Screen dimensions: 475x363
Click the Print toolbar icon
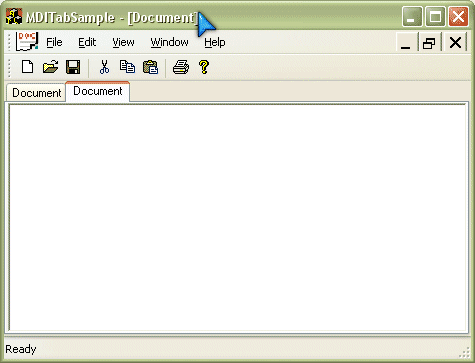click(x=181, y=67)
